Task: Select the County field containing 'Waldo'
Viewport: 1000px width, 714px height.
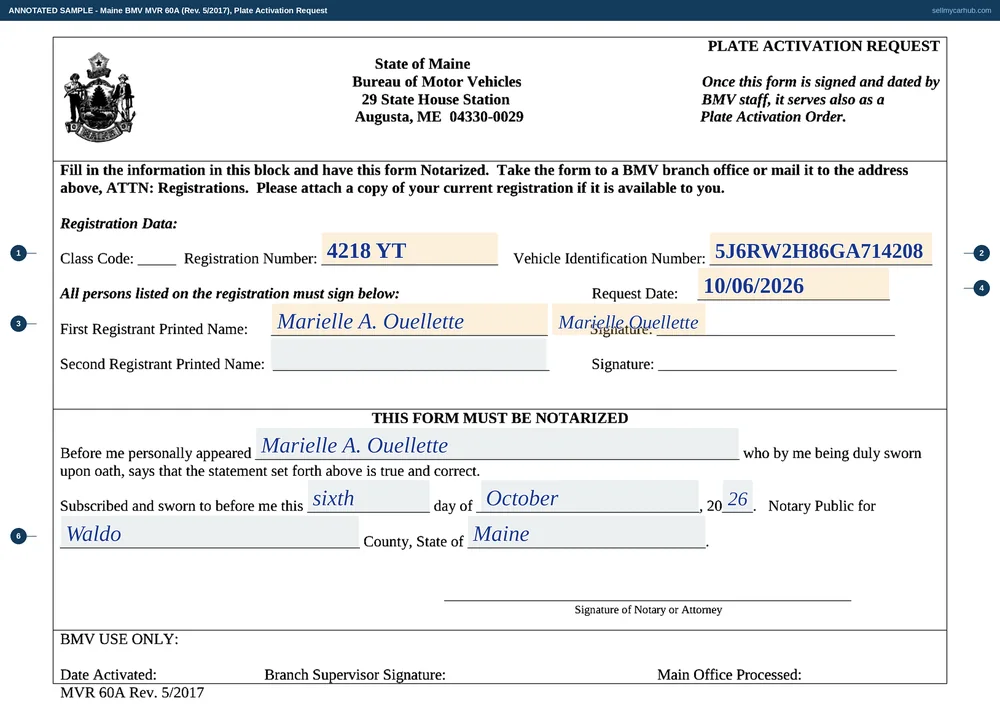Action: coord(210,532)
